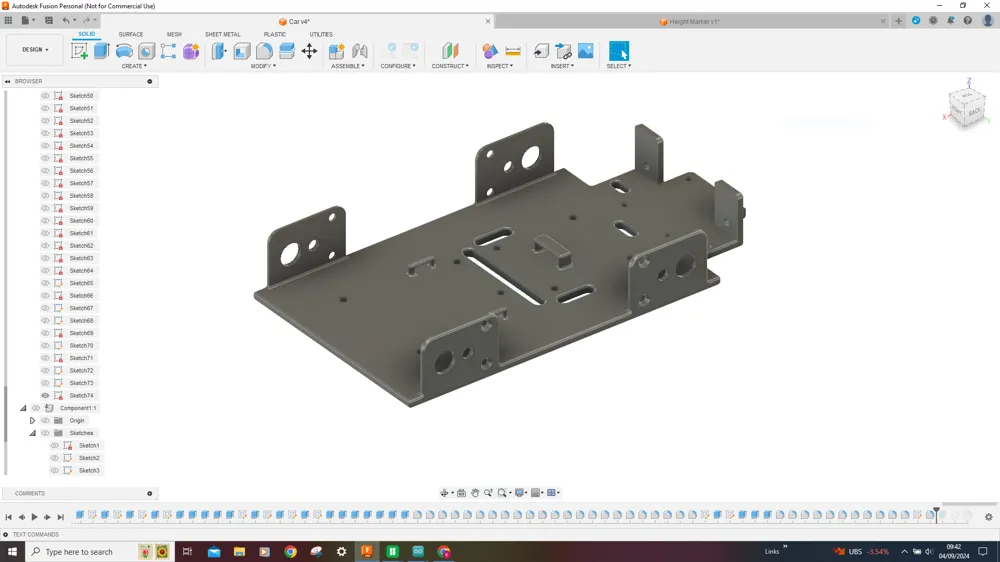The width and height of the screenshot is (1000, 562).
Task: Switch to the SHEET METAL tab
Action: (223, 34)
